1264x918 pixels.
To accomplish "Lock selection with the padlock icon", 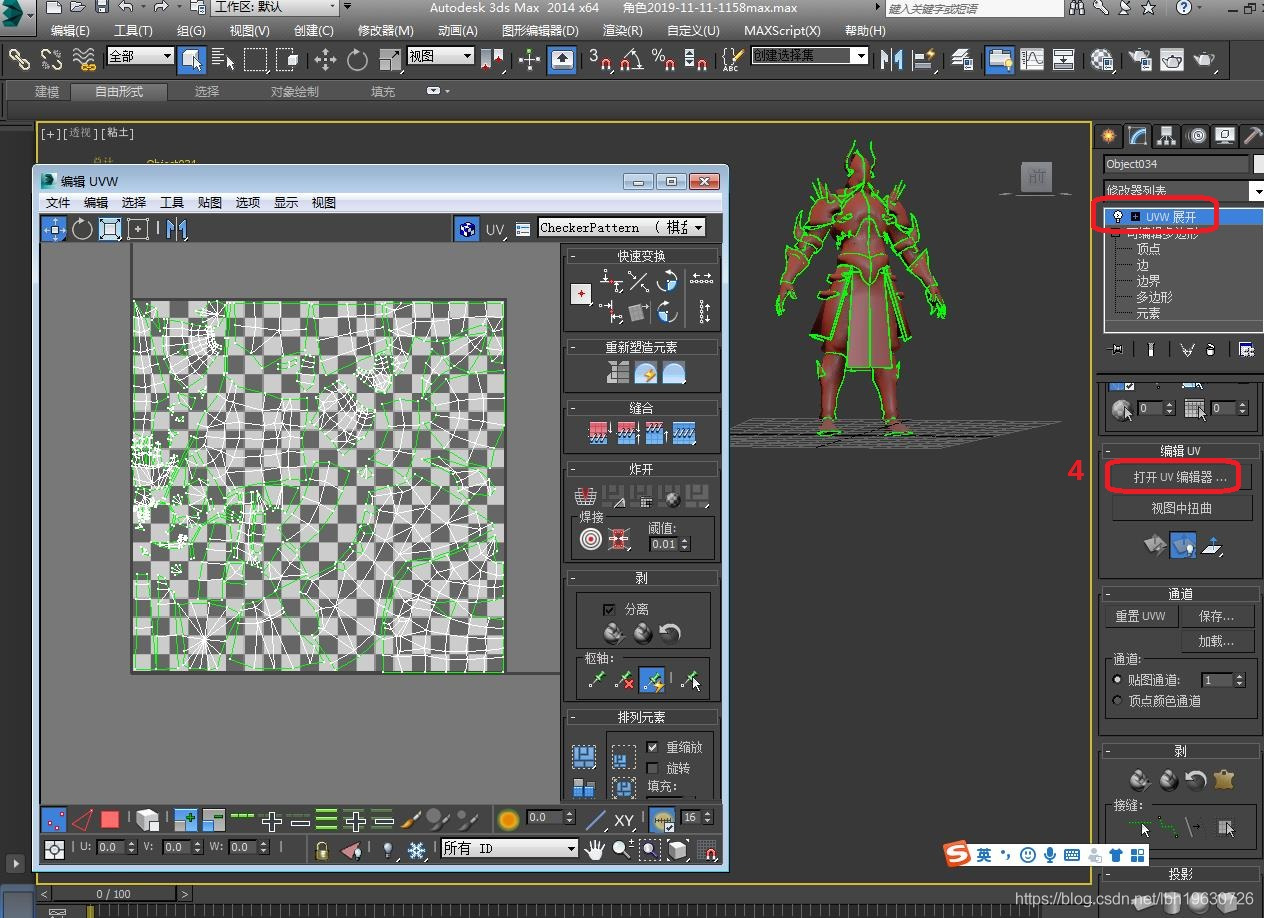I will coord(321,850).
